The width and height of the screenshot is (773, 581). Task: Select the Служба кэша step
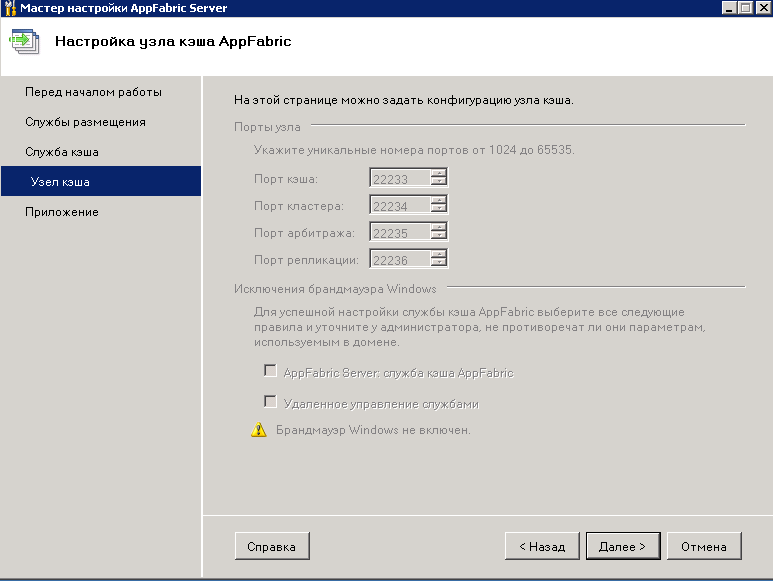(x=61, y=152)
